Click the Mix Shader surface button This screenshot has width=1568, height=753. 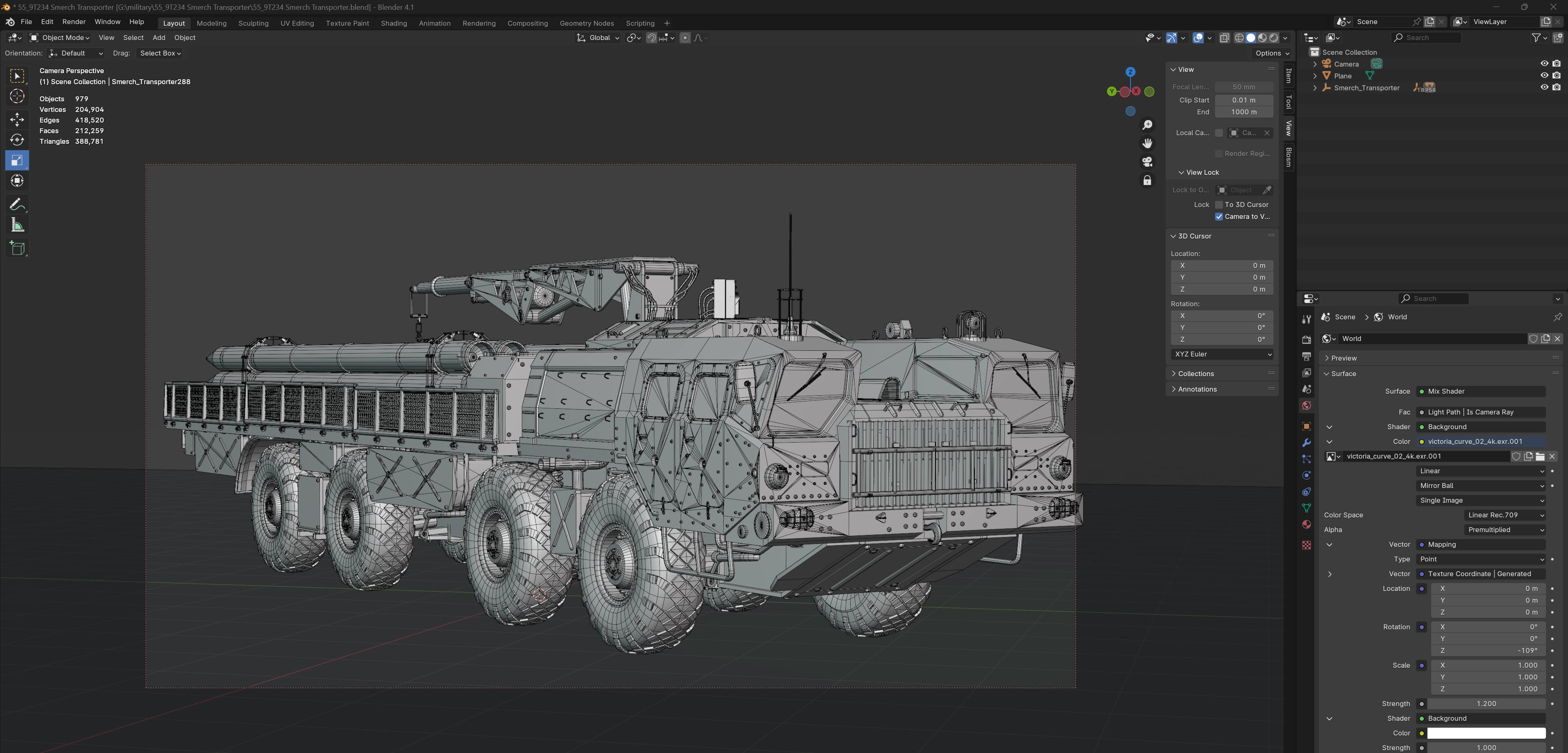click(1480, 392)
